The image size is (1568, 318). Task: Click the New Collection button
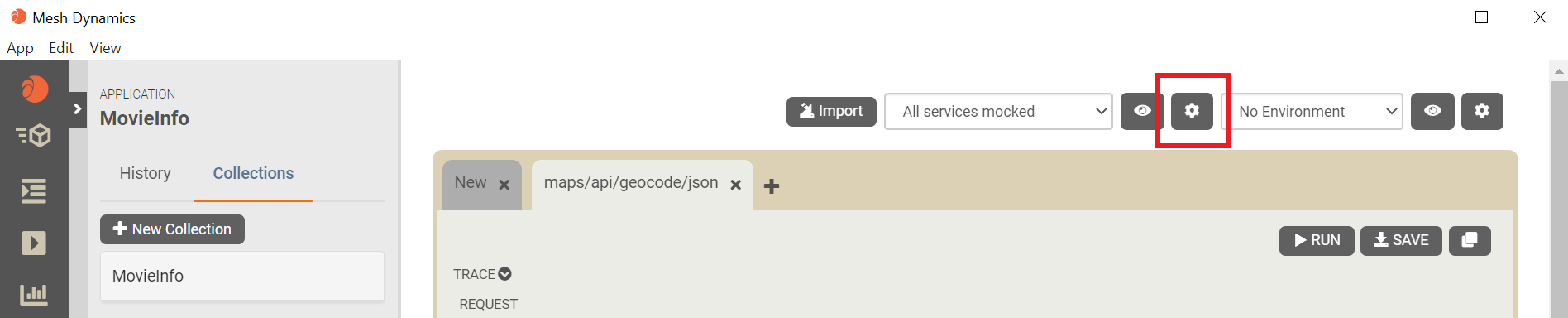click(172, 229)
